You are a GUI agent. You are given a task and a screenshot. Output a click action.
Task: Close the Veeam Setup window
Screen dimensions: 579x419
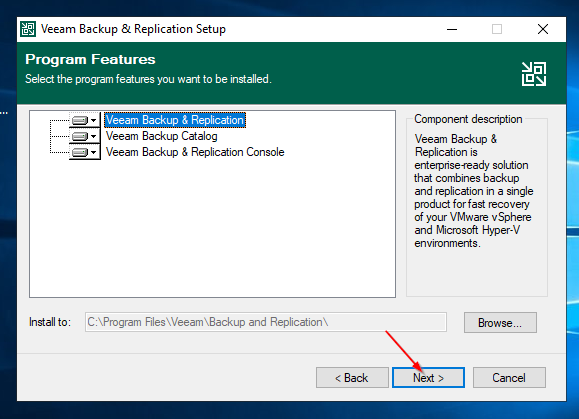coord(543,29)
